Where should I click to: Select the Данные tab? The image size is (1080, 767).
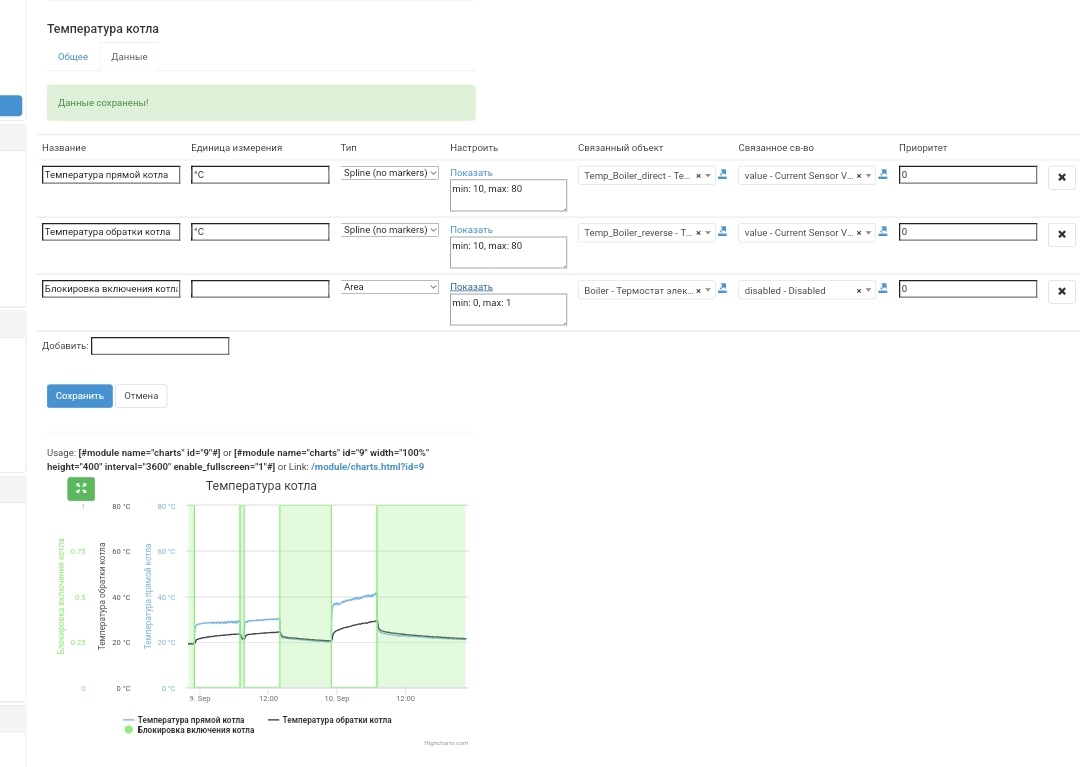tap(129, 57)
